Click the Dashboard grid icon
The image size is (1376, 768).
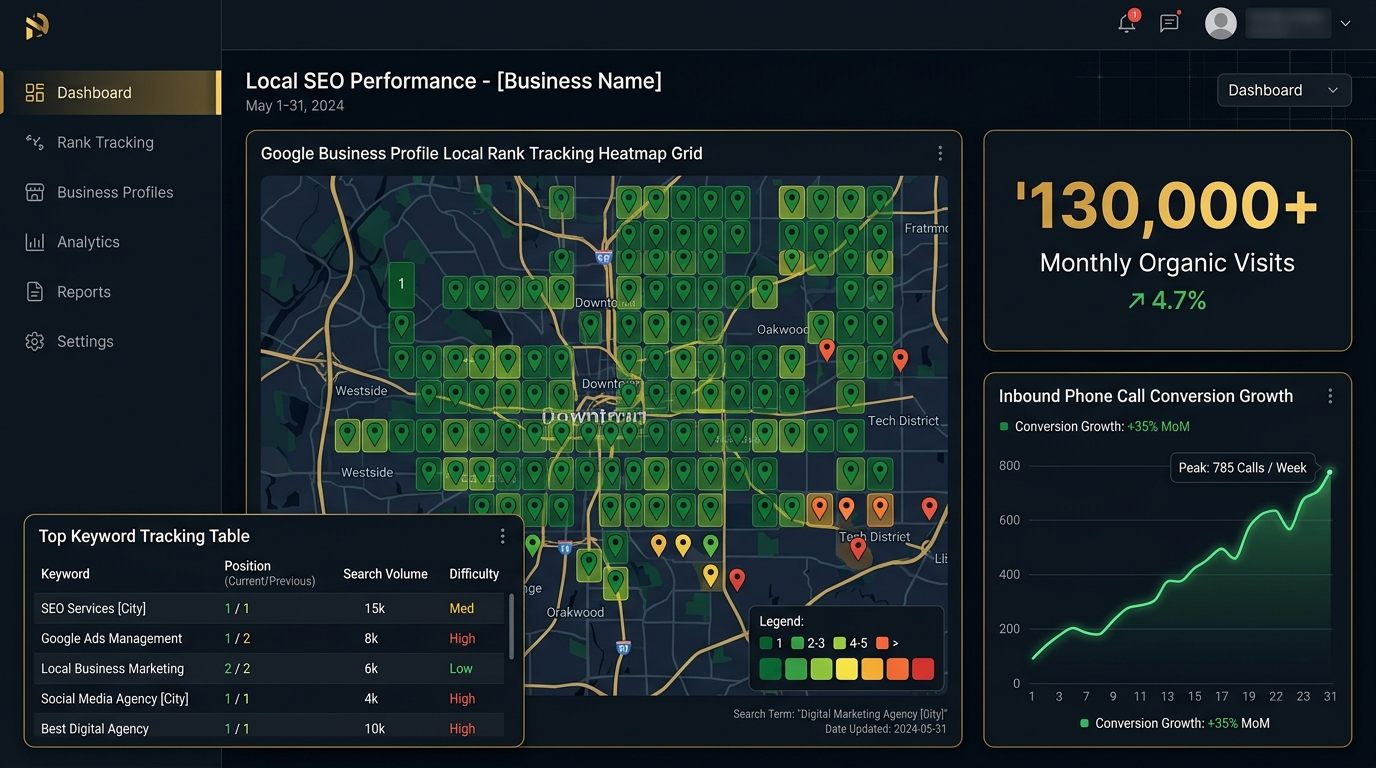coord(35,93)
